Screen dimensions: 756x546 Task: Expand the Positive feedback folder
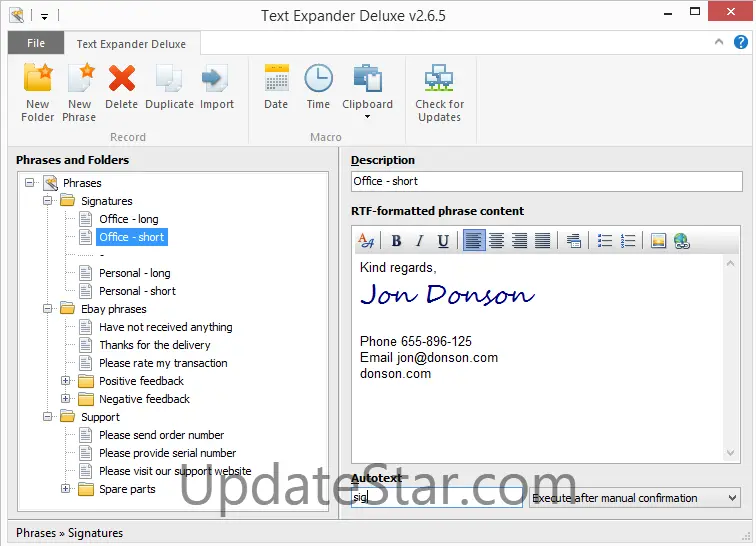[66, 381]
